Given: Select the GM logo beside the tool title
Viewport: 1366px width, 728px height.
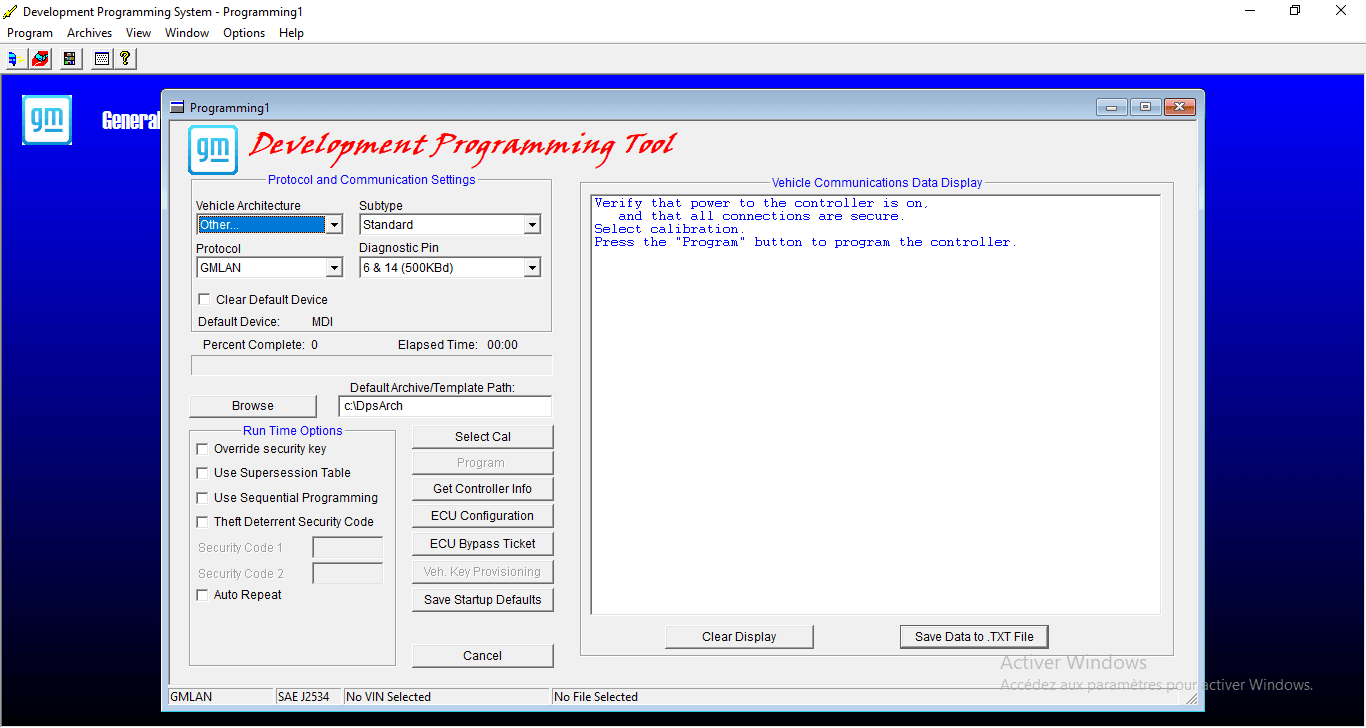Looking at the screenshot, I should pyautogui.click(x=212, y=149).
